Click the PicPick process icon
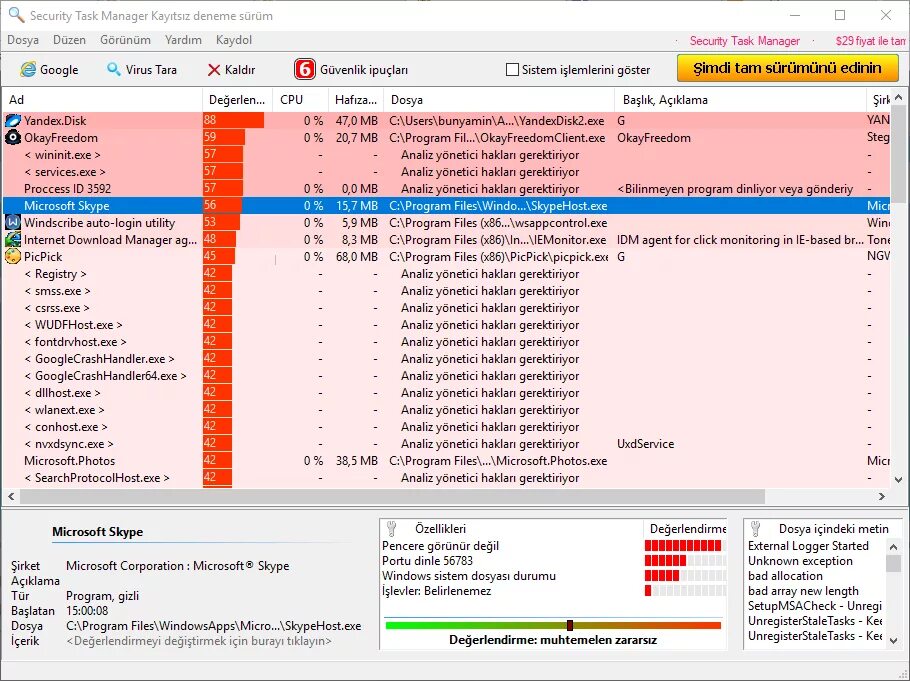This screenshot has width=910, height=681. pos(13,257)
